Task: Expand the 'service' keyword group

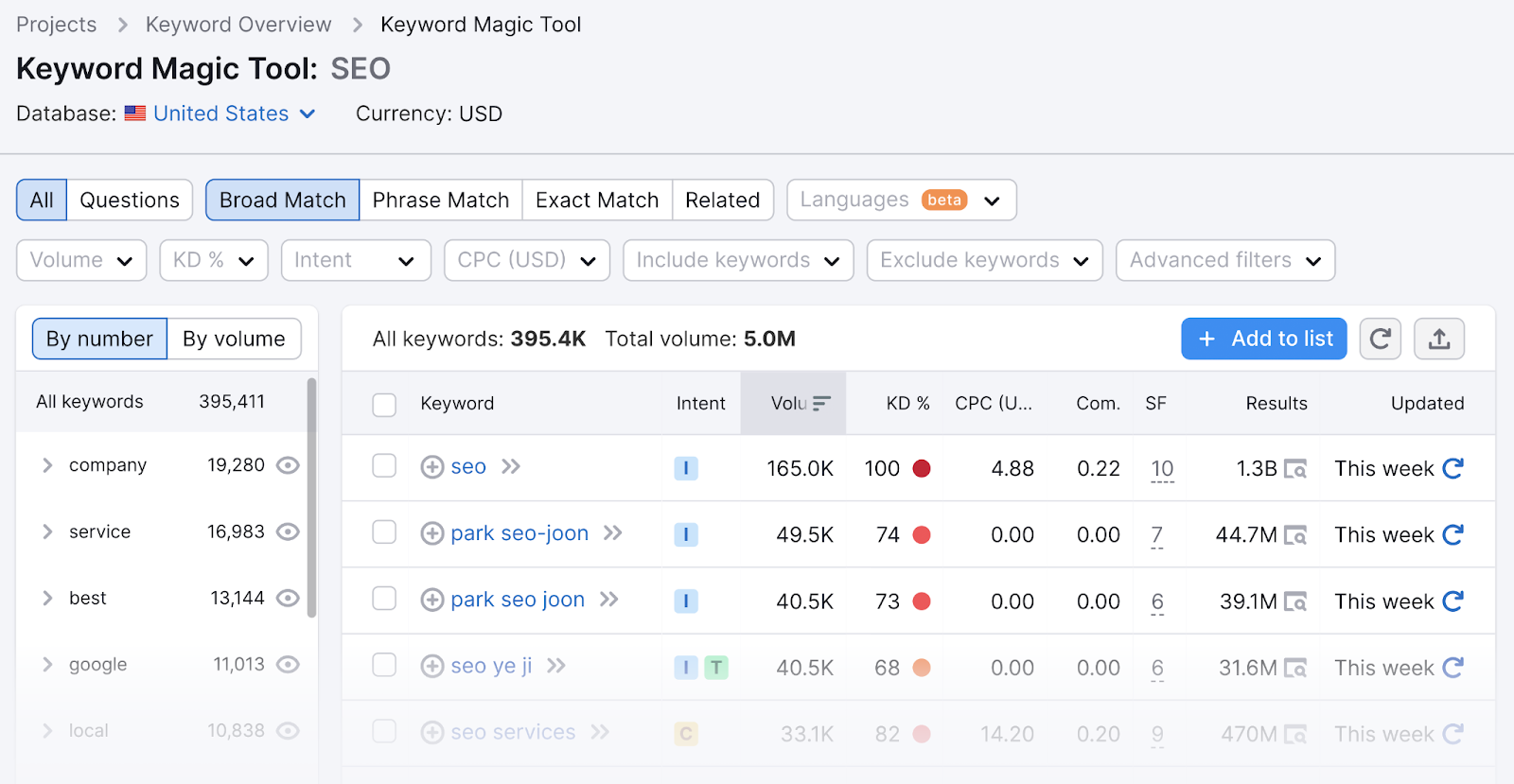Action: [x=47, y=531]
